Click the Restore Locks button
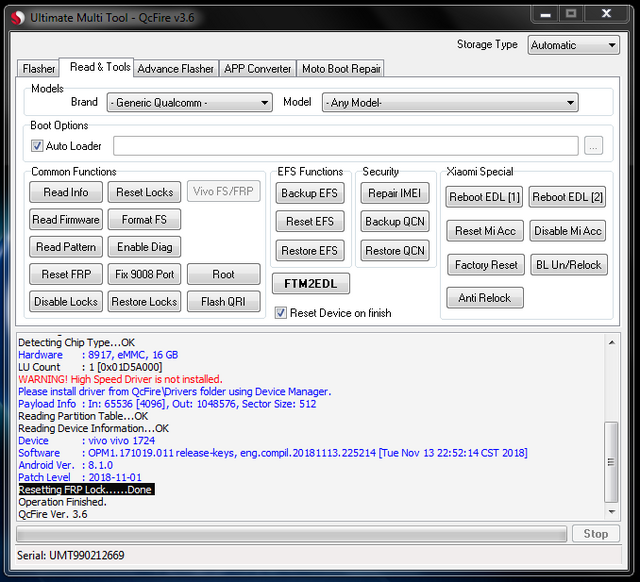 point(144,302)
